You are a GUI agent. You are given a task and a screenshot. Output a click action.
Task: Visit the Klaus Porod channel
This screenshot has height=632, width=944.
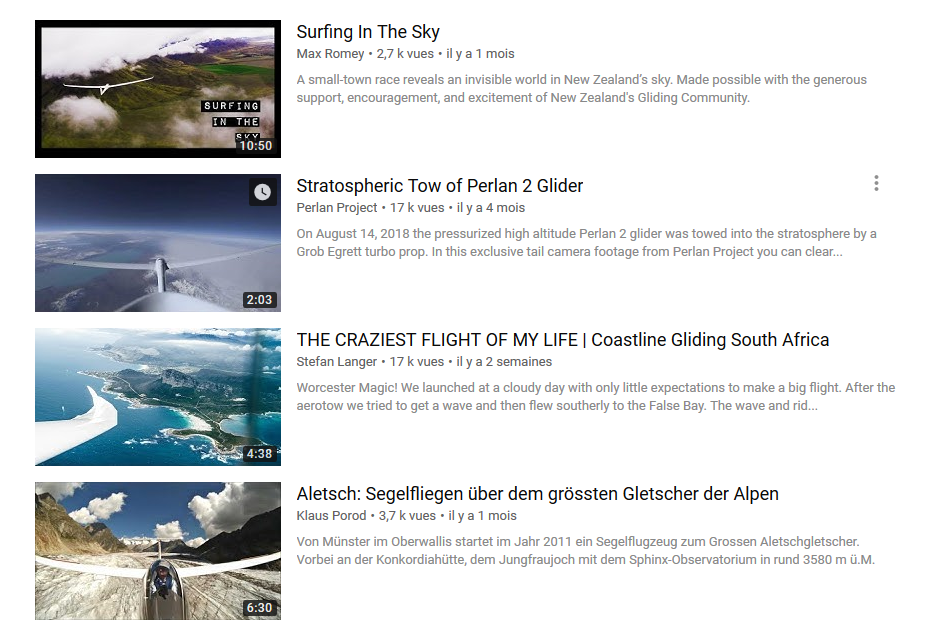[x=331, y=516]
